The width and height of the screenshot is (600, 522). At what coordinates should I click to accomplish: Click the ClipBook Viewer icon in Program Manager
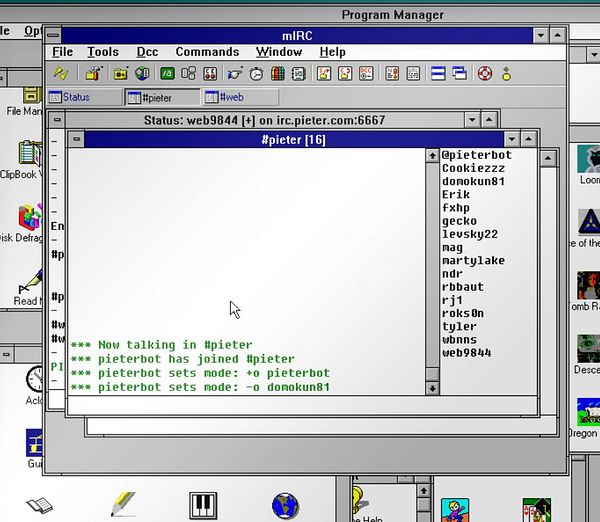(29, 153)
